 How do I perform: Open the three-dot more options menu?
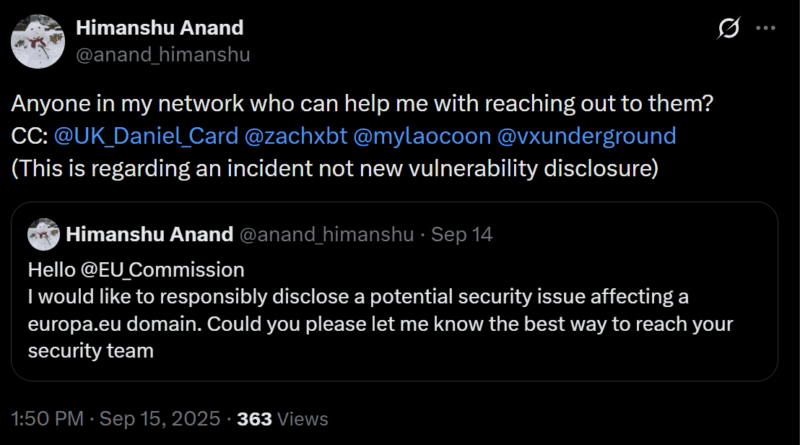click(x=768, y=30)
